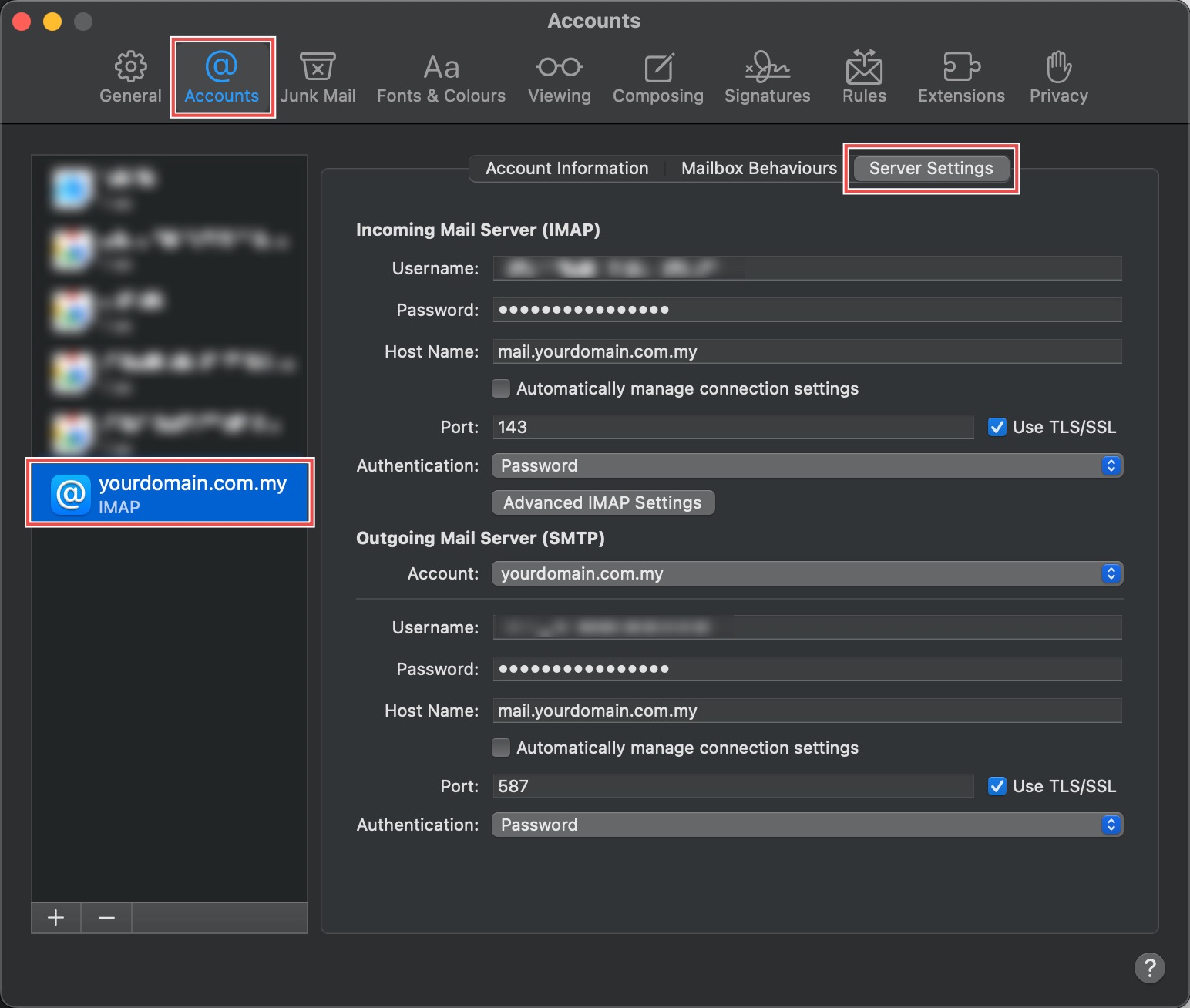1190x1008 pixels.
Task: Open the General preferences gear icon
Action: pos(130,67)
